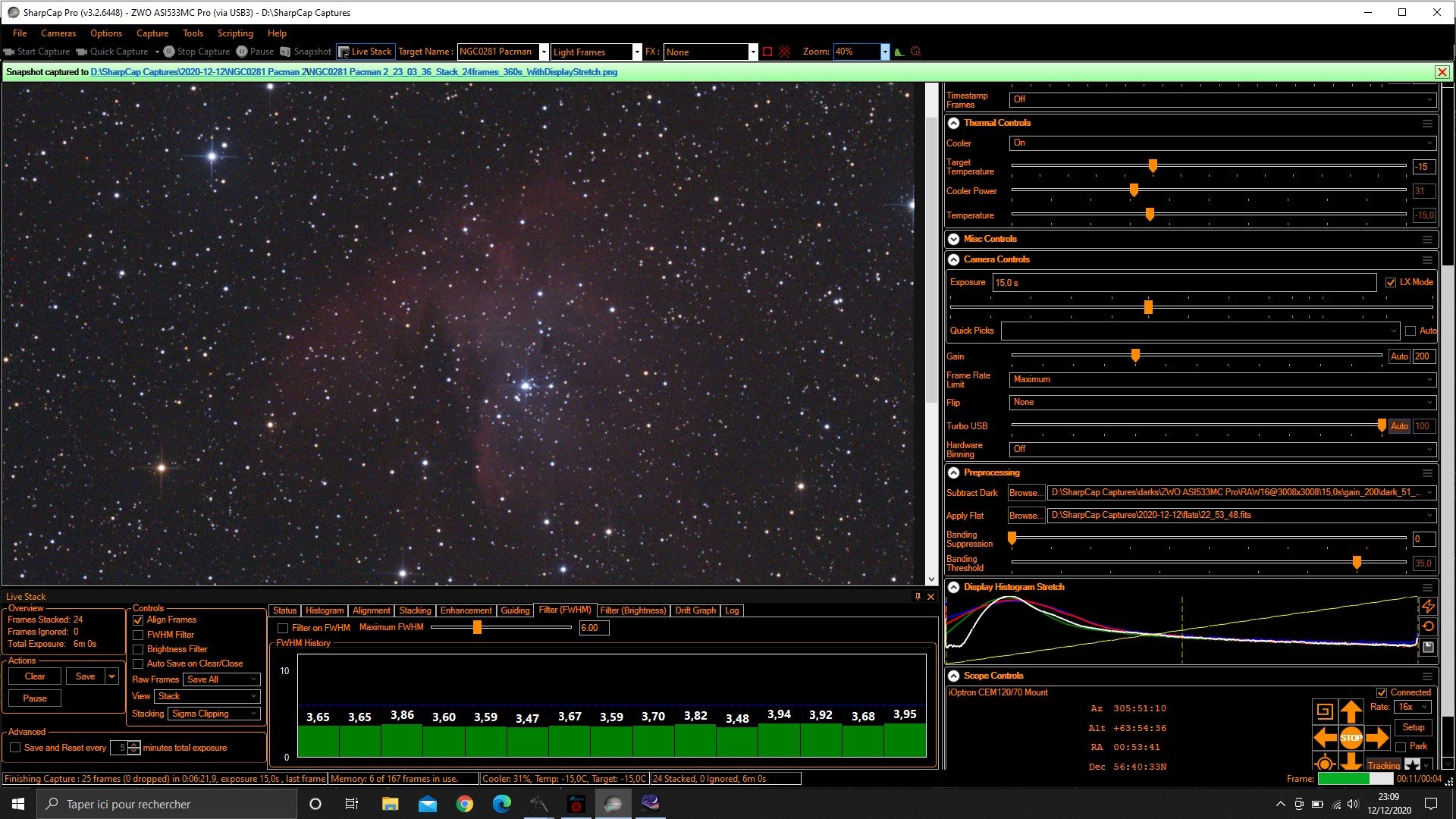
Task: Expand the Misc Controls section
Action: click(954, 239)
